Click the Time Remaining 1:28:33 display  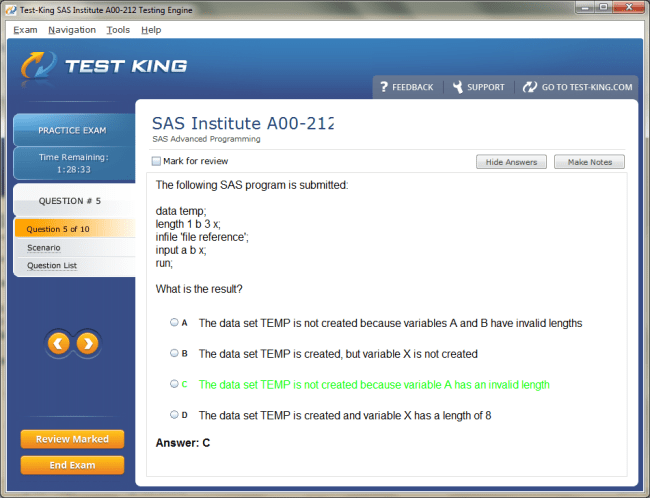click(74, 163)
